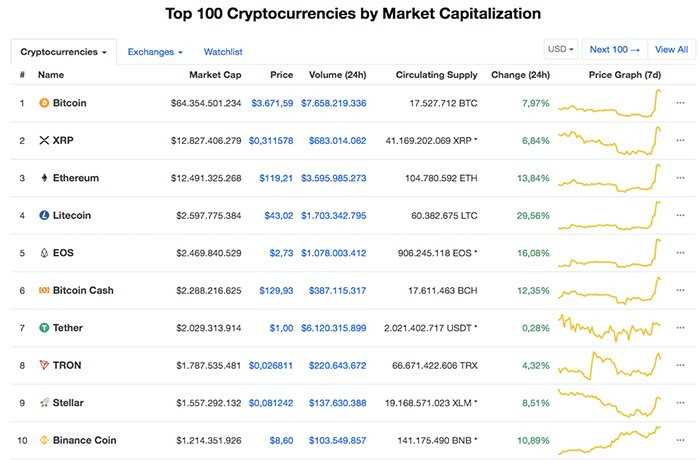Click the XRP logo icon
Image resolution: width=700 pixels, height=460 pixels.
click(43, 141)
